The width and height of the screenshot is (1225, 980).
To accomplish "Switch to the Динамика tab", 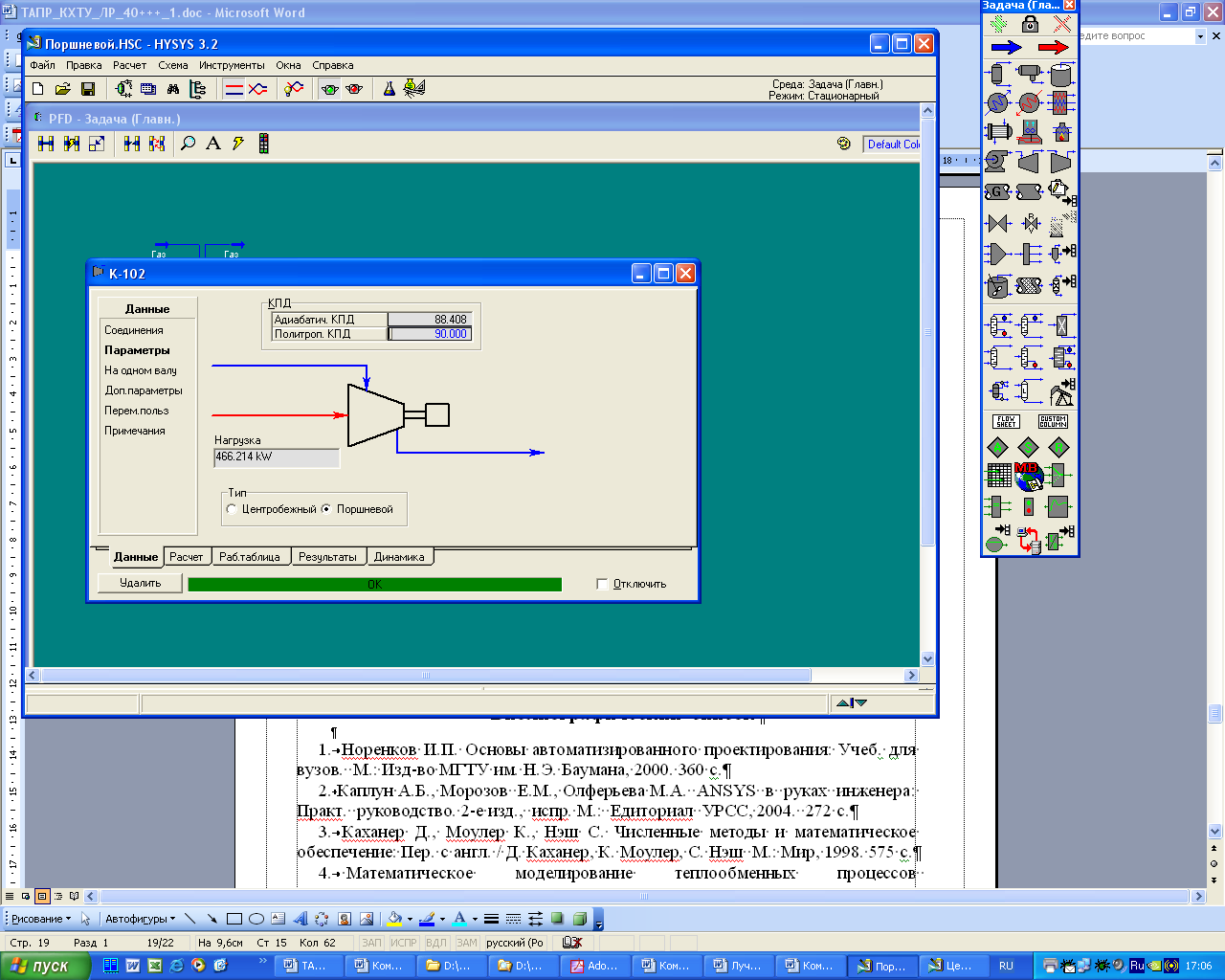I will pyautogui.click(x=399, y=557).
